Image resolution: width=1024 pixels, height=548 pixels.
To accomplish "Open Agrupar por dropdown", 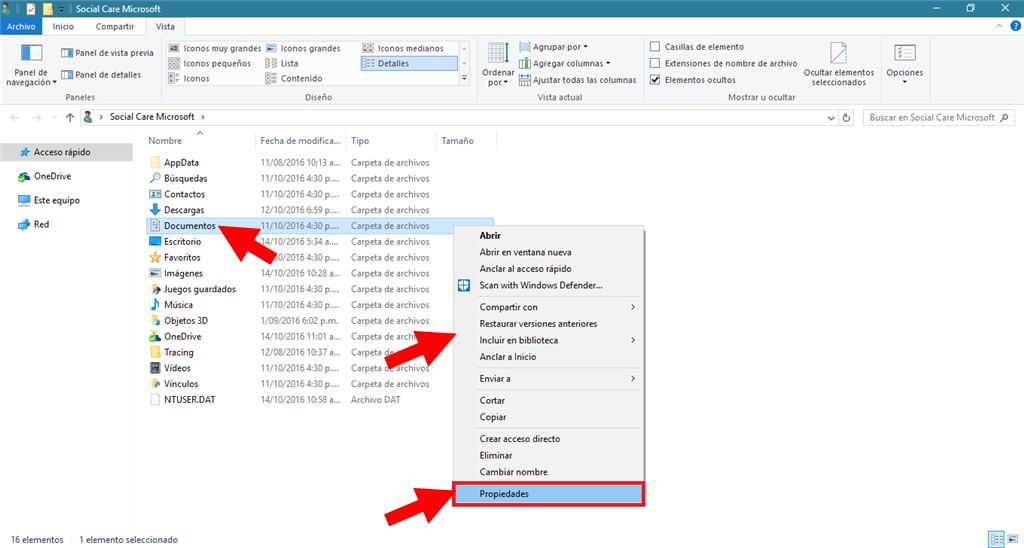I will (554, 47).
